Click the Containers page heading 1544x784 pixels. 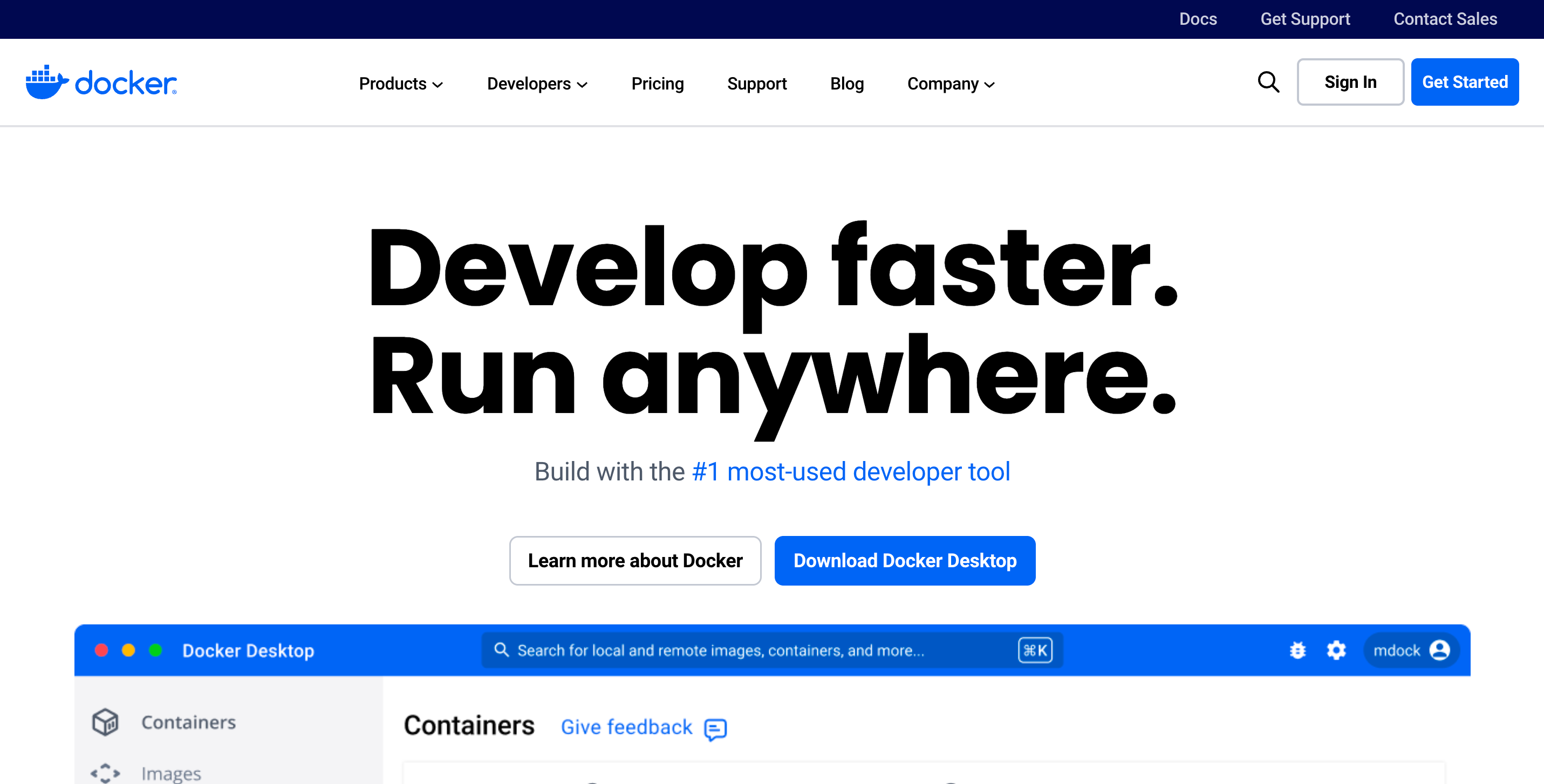click(x=469, y=725)
